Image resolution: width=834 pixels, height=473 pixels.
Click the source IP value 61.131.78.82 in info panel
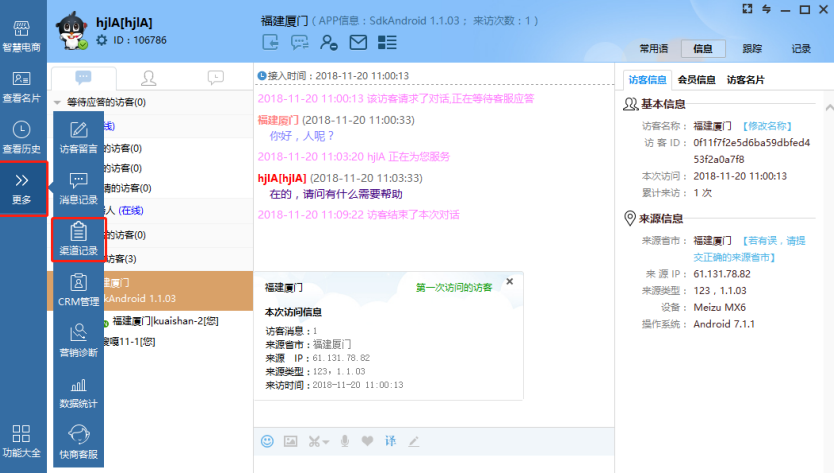[722, 274]
